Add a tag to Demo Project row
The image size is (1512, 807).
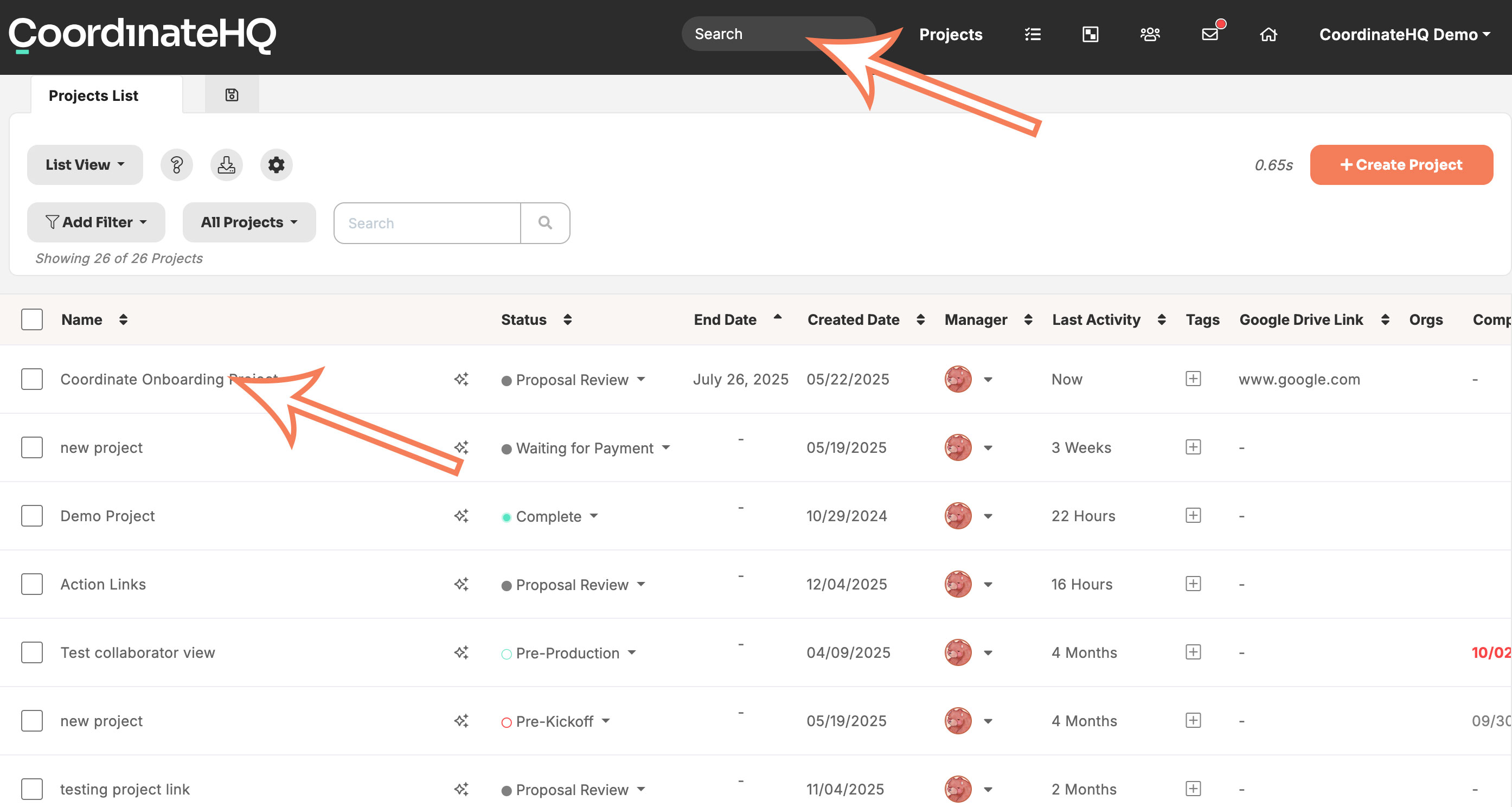tap(1193, 515)
